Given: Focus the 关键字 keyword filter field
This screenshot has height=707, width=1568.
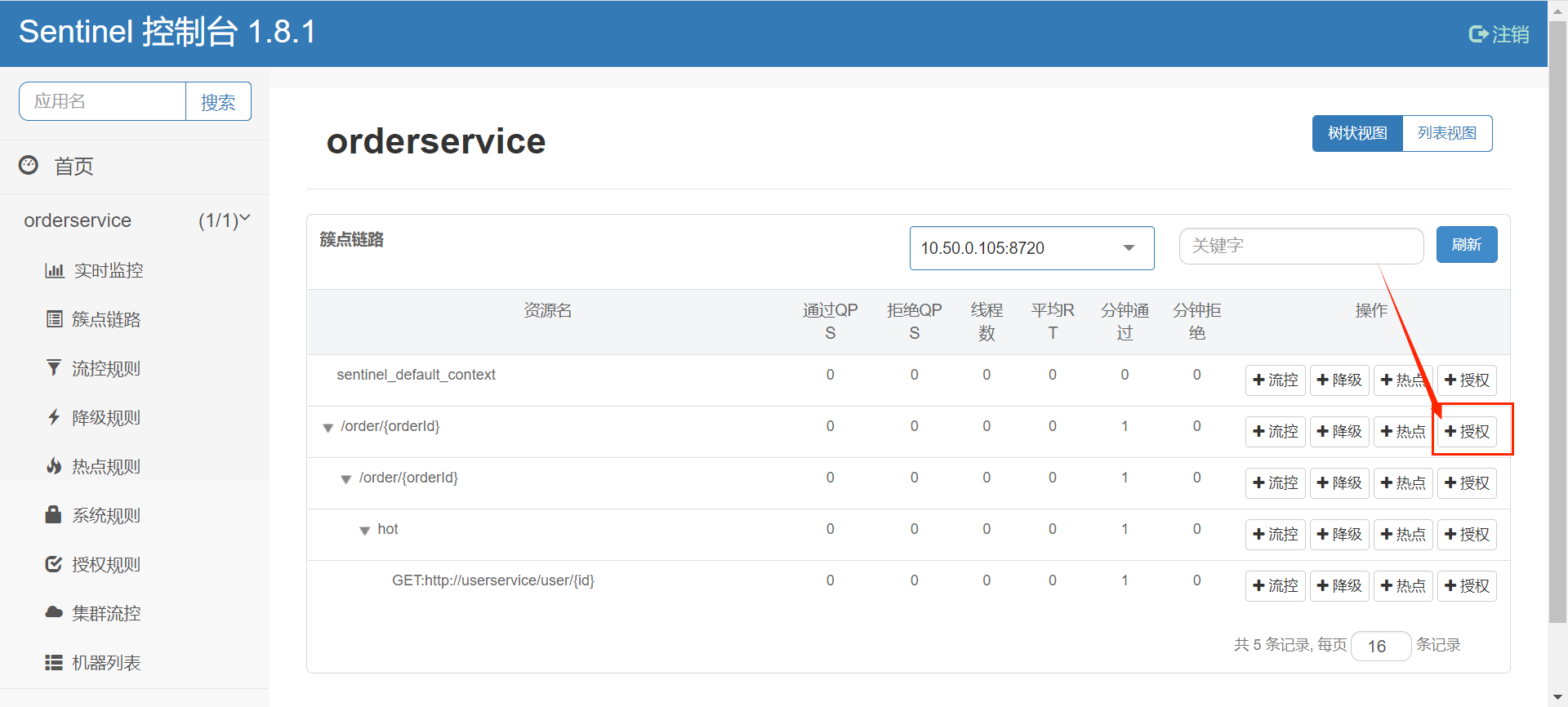Looking at the screenshot, I should (1301, 246).
